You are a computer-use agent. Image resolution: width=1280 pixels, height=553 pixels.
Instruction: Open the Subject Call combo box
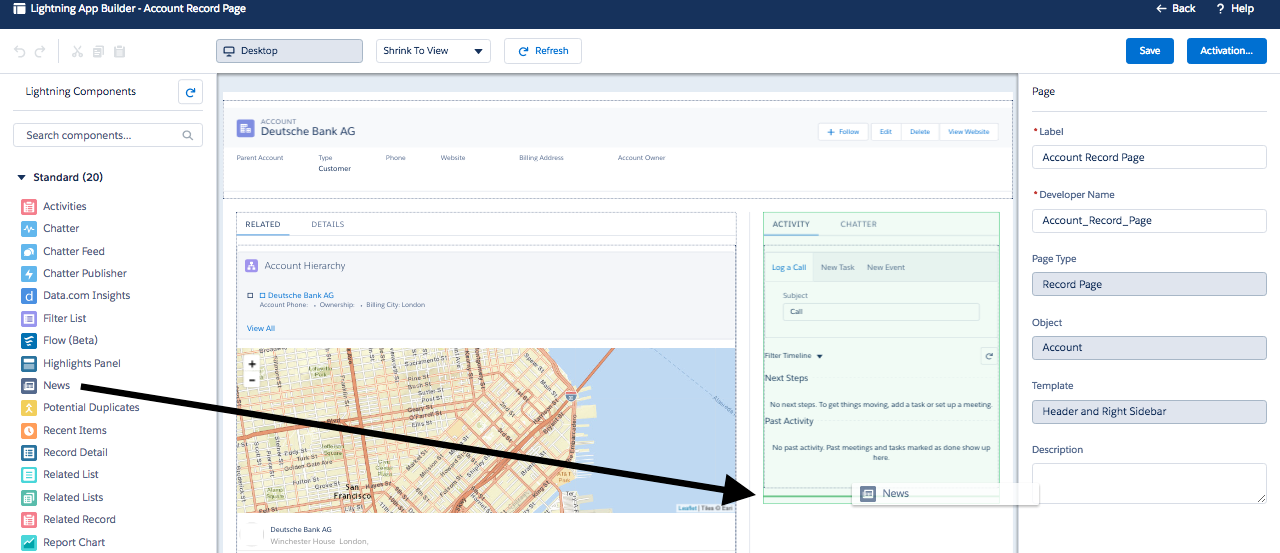[881, 311]
